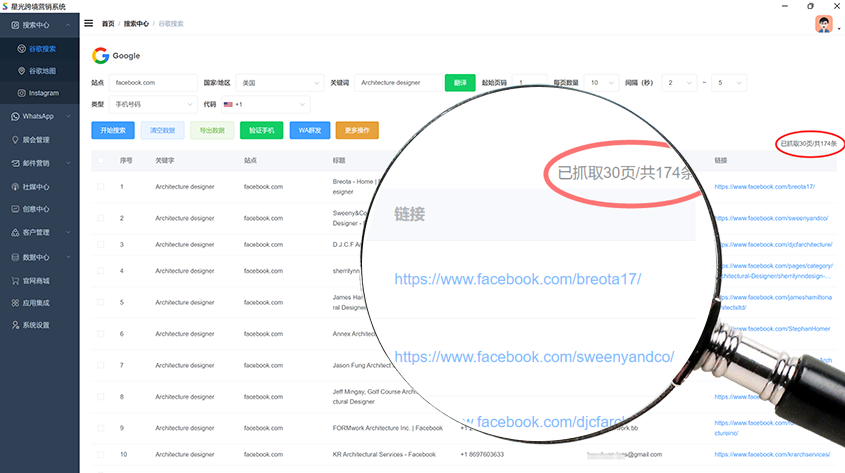Check the checkbox for row 8
Viewport: 845px width, 473px height.
100,397
